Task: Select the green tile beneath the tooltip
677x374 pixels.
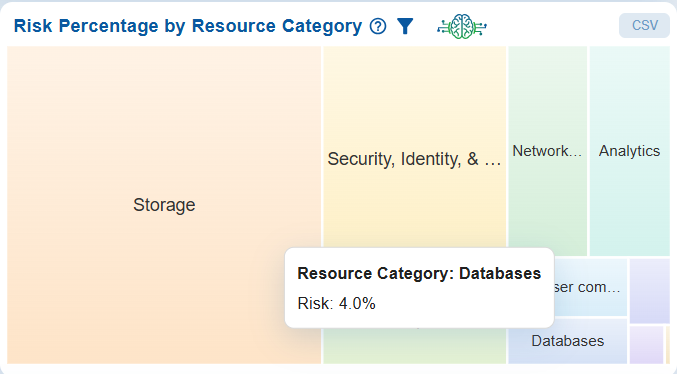Action: click(x=414, y=346)
